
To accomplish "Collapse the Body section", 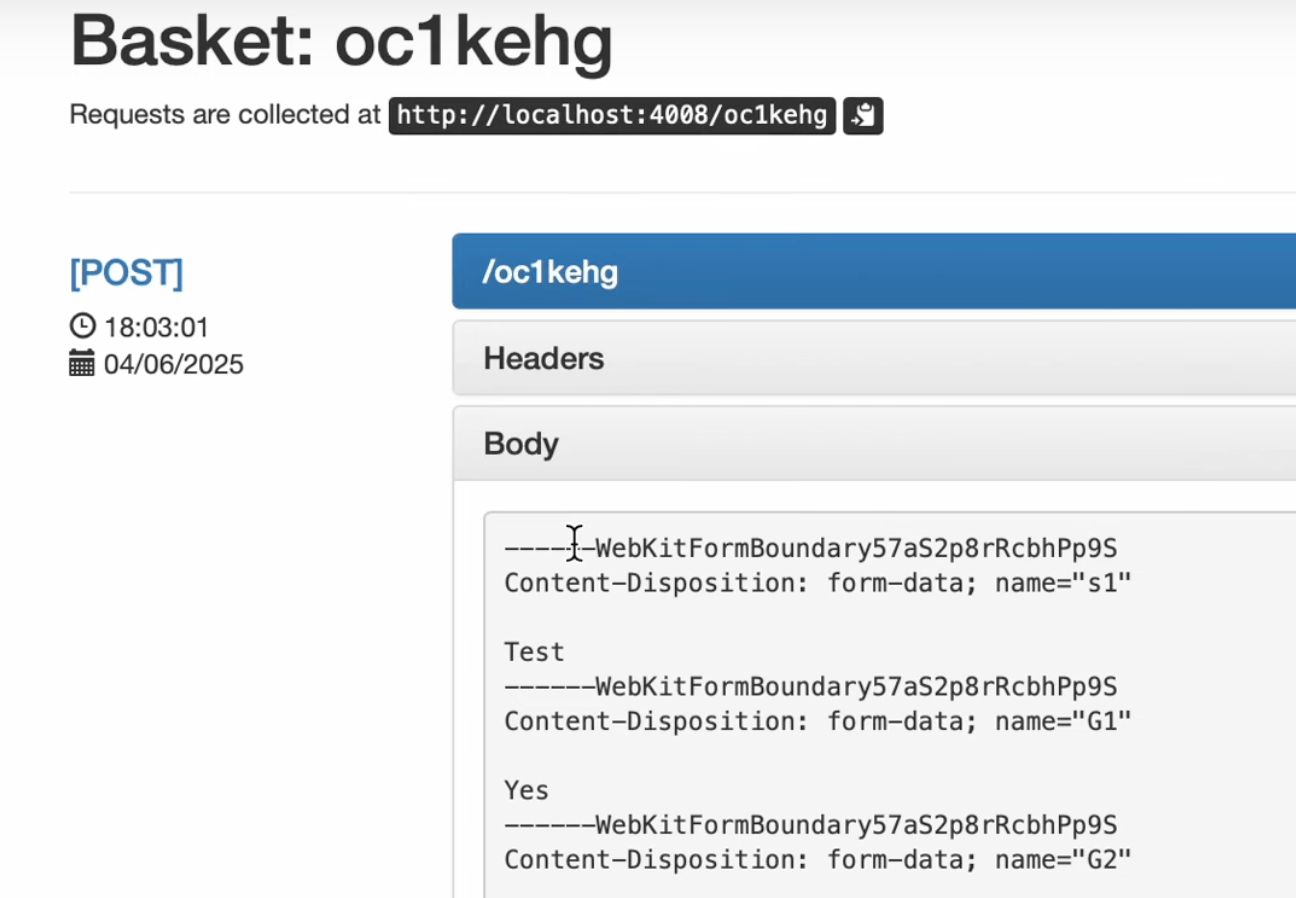I will tap(521, 444).
